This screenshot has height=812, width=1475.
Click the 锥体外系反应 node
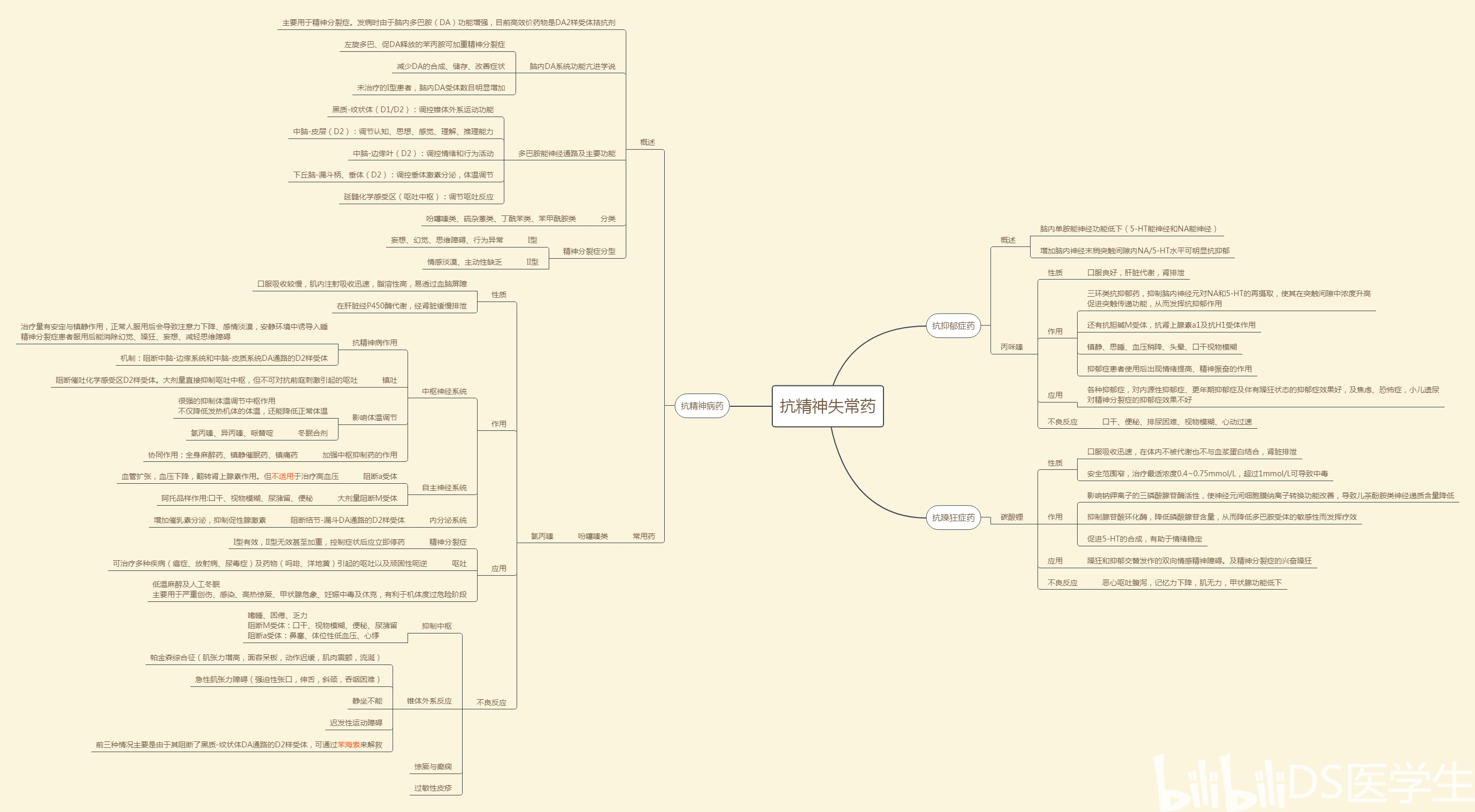429,701
